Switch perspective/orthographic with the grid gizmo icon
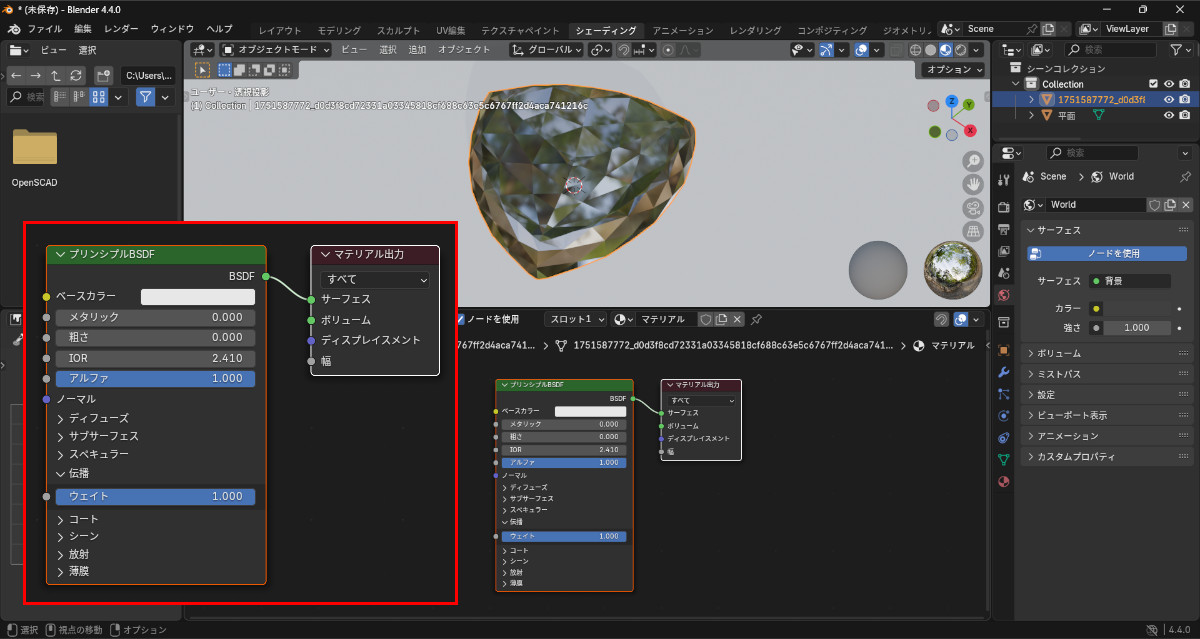 973,231
